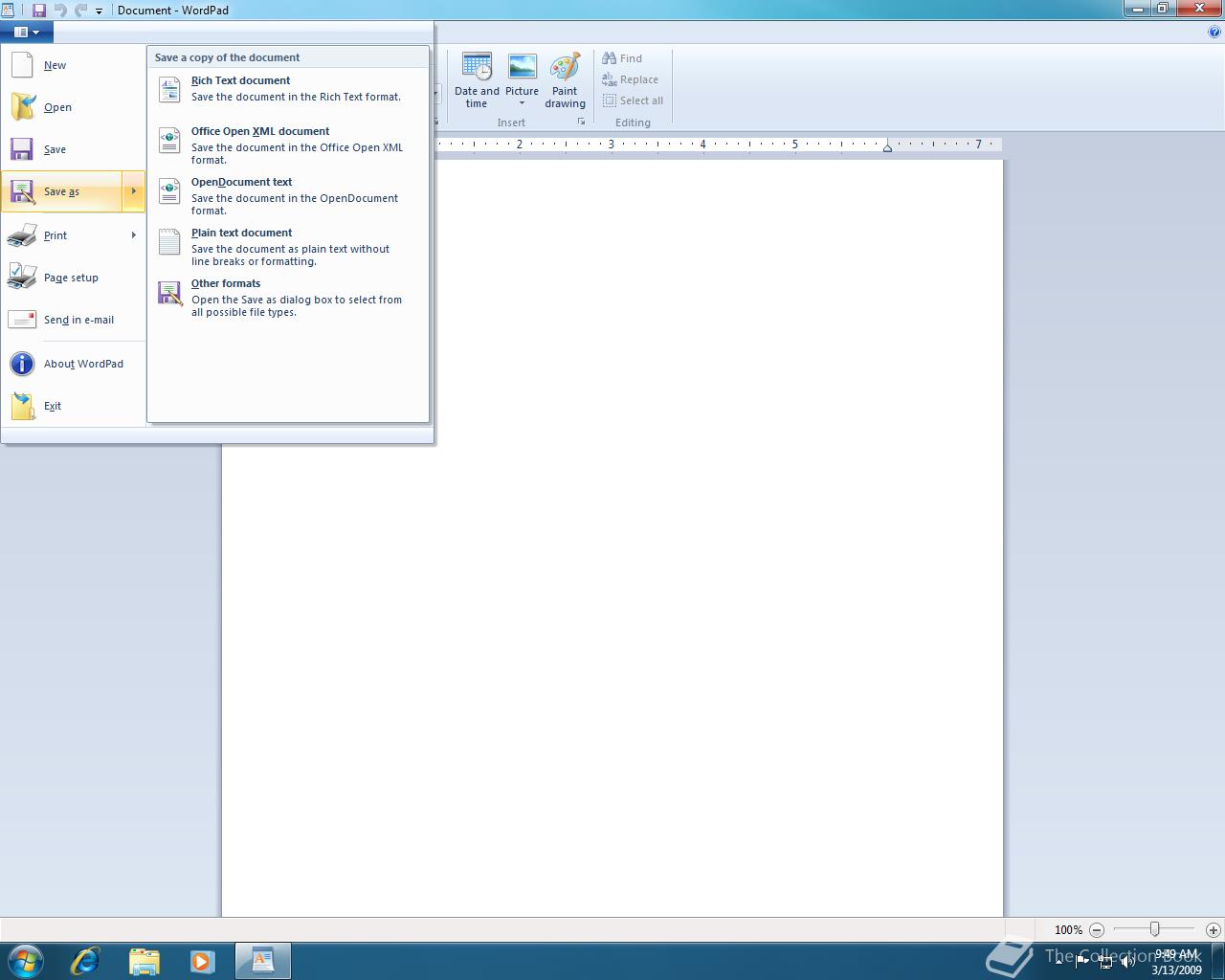Viewport: 1225px width, 980px height.
Task: Open Windows Media Player from the taskbar
Action: click(x=202, y=961)
